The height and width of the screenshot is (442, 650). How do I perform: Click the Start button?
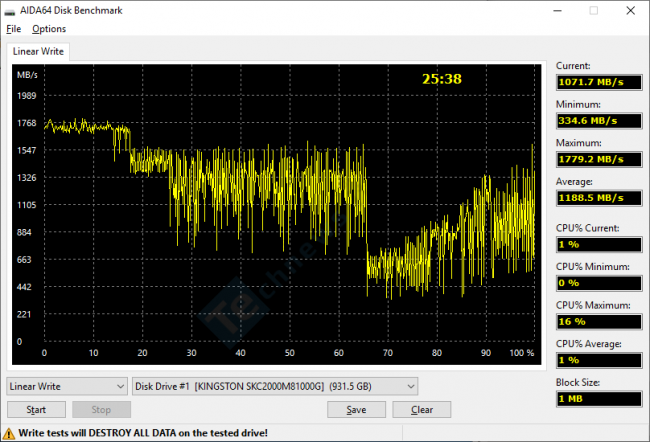click(x=36, y=410)
